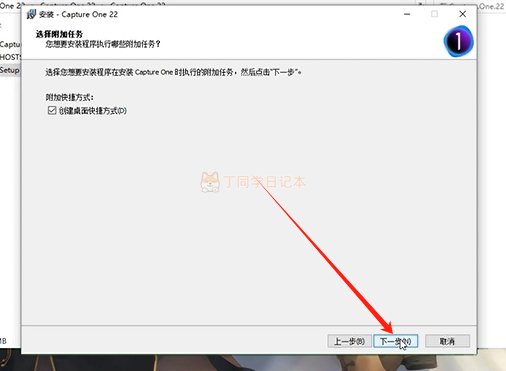The height and width of the screenshot is (371, 506).
Task: Go back with the 上一步 button
Action: coord(349,341)
